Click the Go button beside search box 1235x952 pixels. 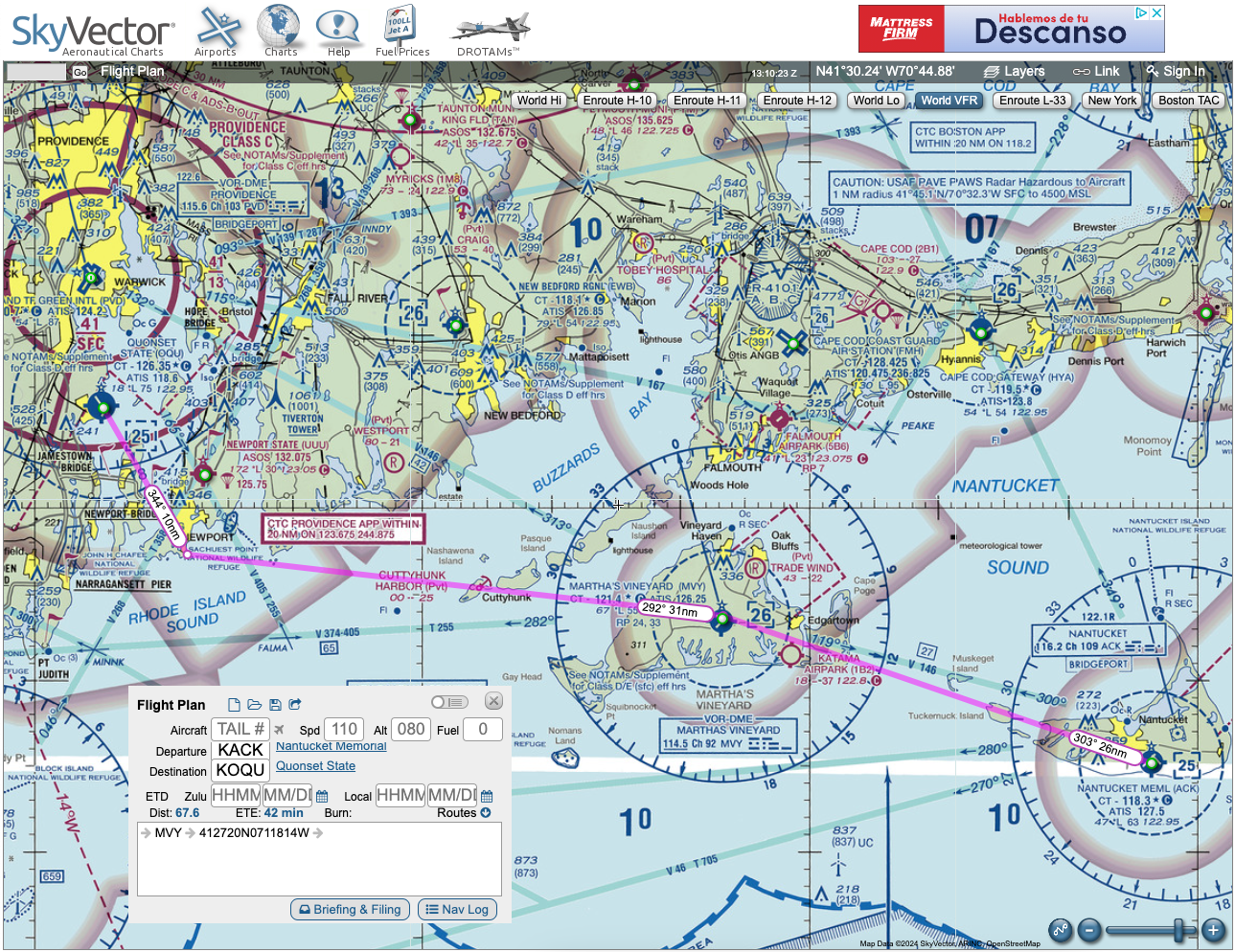[x=80, y=72]
